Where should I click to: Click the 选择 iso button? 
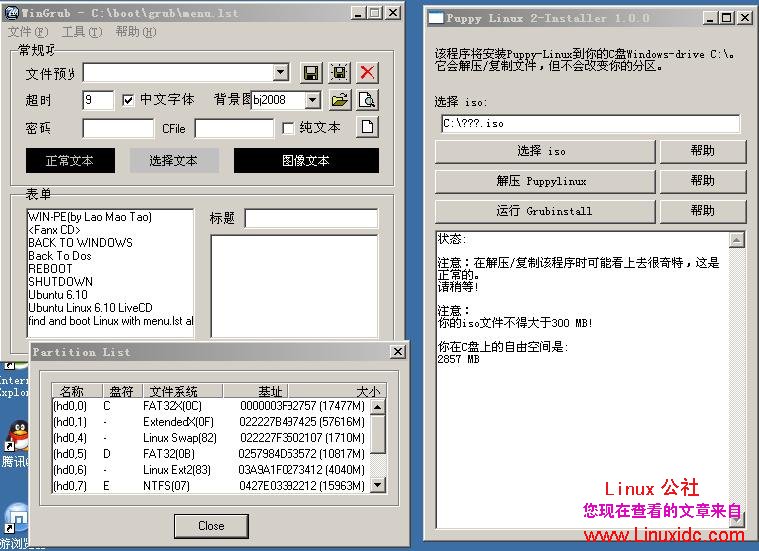(545, 152)
